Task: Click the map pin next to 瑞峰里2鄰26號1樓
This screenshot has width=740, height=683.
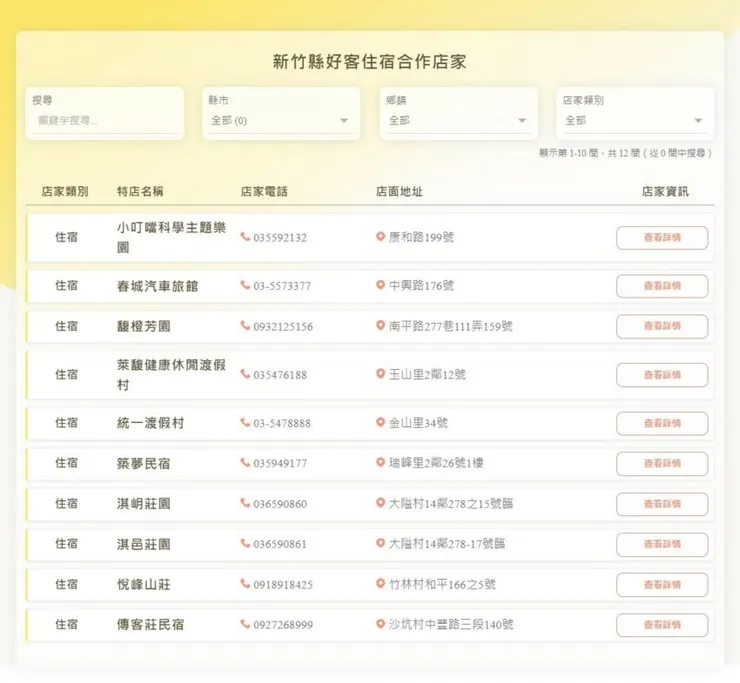Action: [380, 463]
